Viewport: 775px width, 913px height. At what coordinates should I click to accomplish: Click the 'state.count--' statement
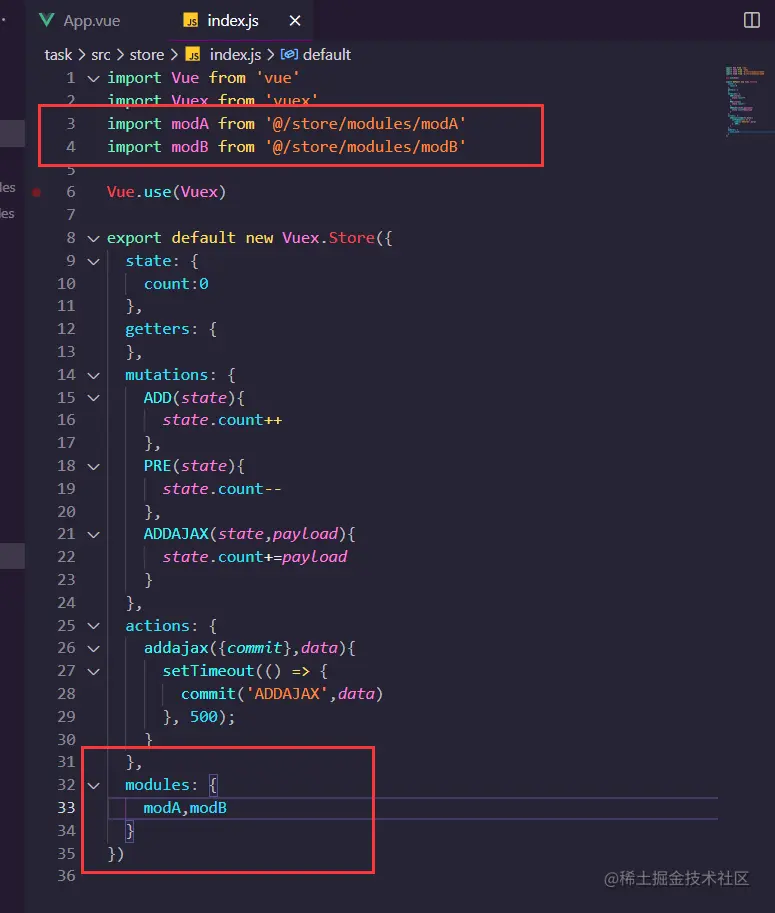click(222, 489)
